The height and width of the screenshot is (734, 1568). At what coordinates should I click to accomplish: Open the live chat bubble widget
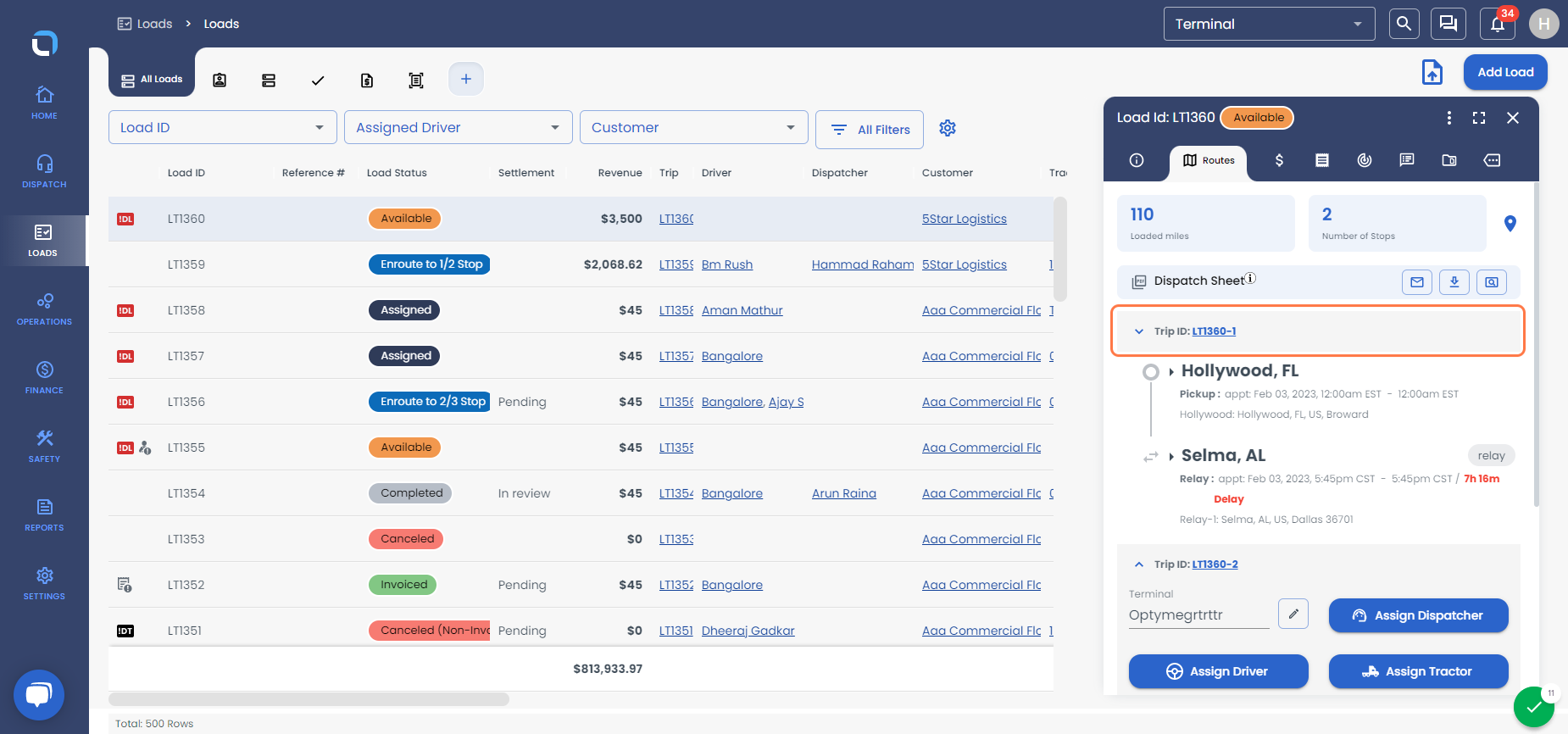39,695
